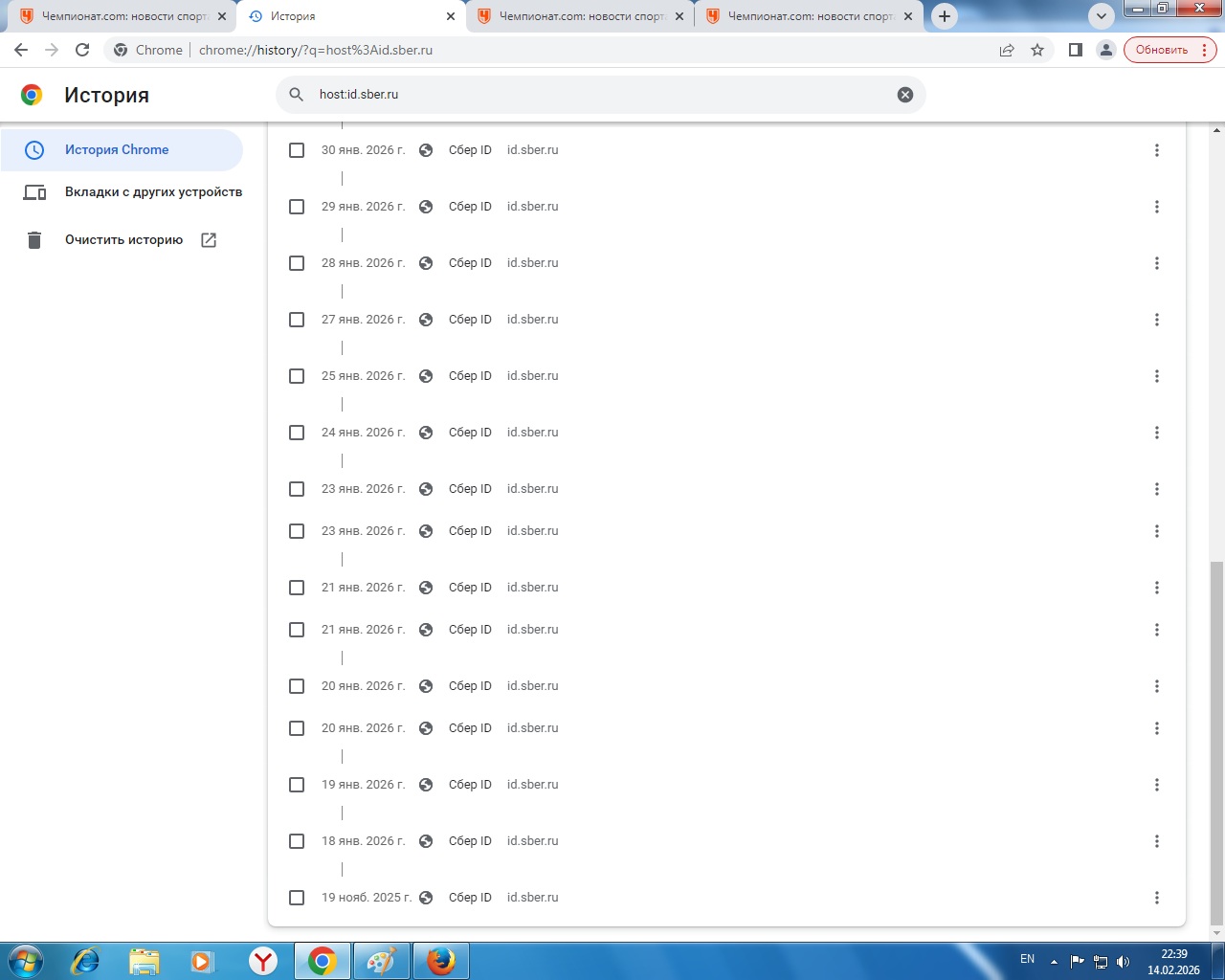Reload the page with the refresh icon
The height and width of the screenshot is (980, 1225).
pos(82,50)
